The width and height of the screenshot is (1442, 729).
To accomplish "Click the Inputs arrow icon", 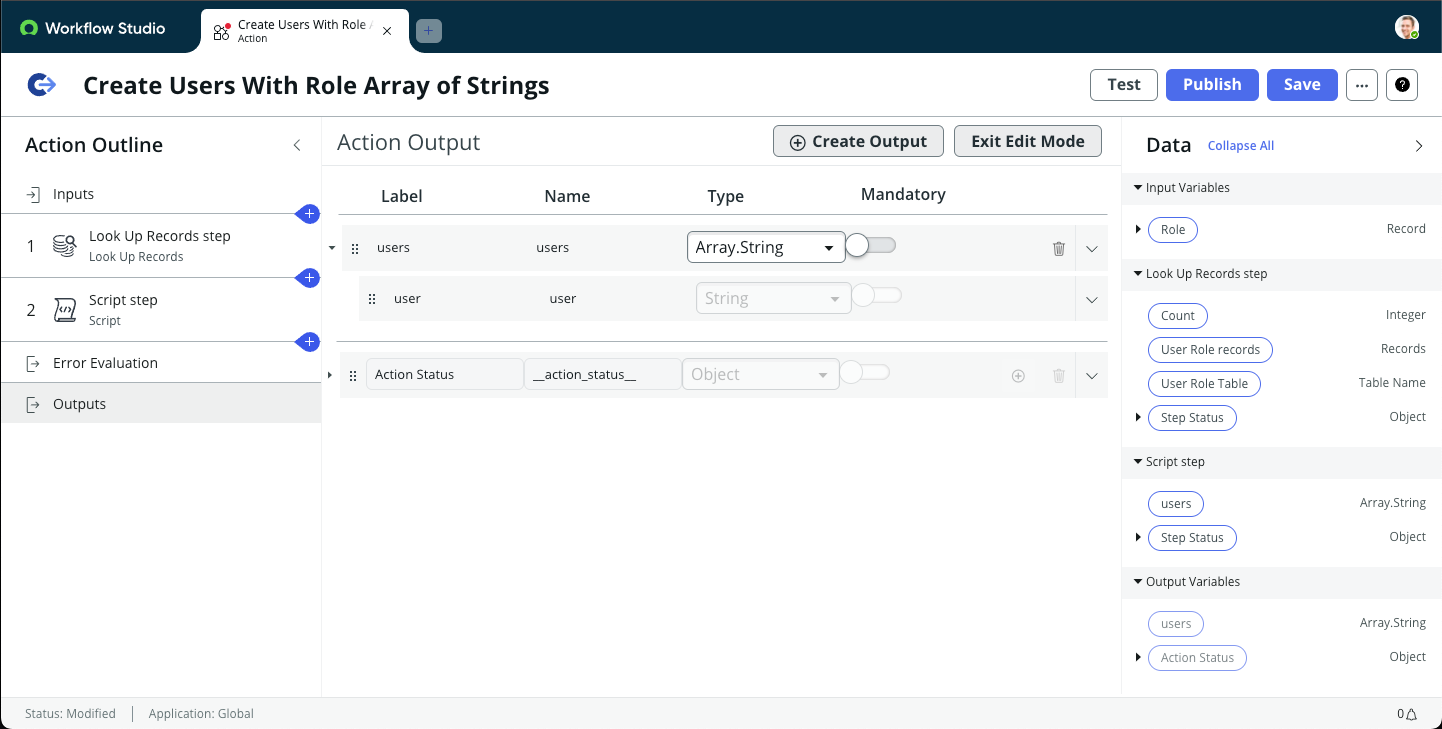I will 33,194.
